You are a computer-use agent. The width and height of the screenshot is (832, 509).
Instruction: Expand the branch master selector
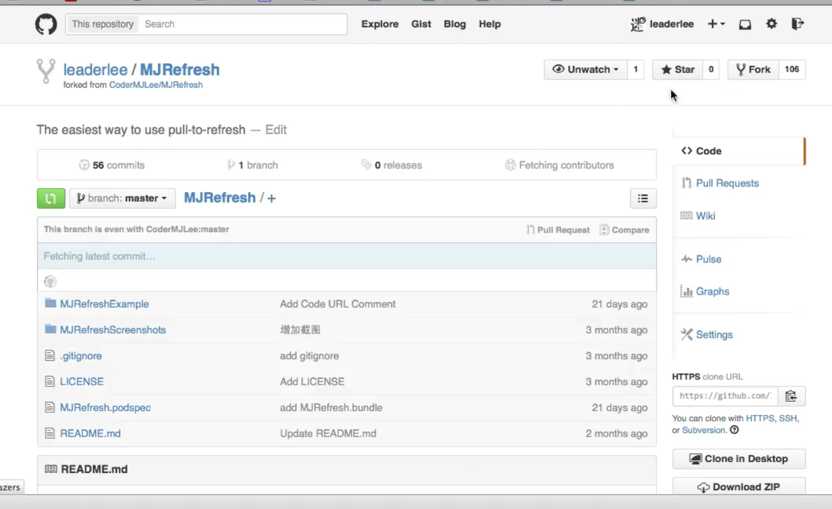coord(123,199)
